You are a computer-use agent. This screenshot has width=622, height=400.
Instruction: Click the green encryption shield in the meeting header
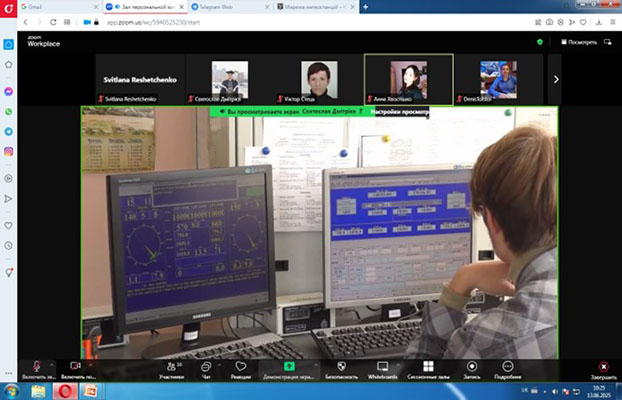pos(540,43)
